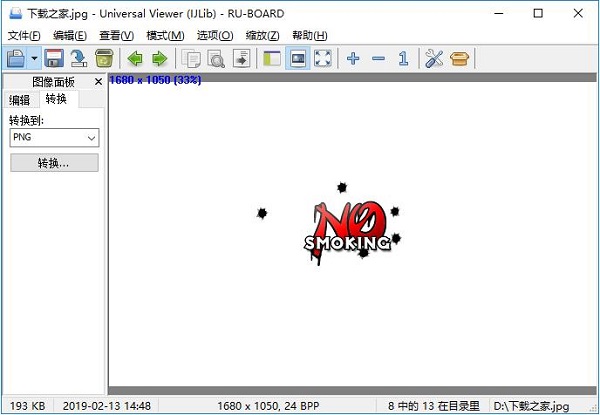Toggle the image panel display button
The height and width of the screenshot is (415, 600).
click(x=297, y=59)
